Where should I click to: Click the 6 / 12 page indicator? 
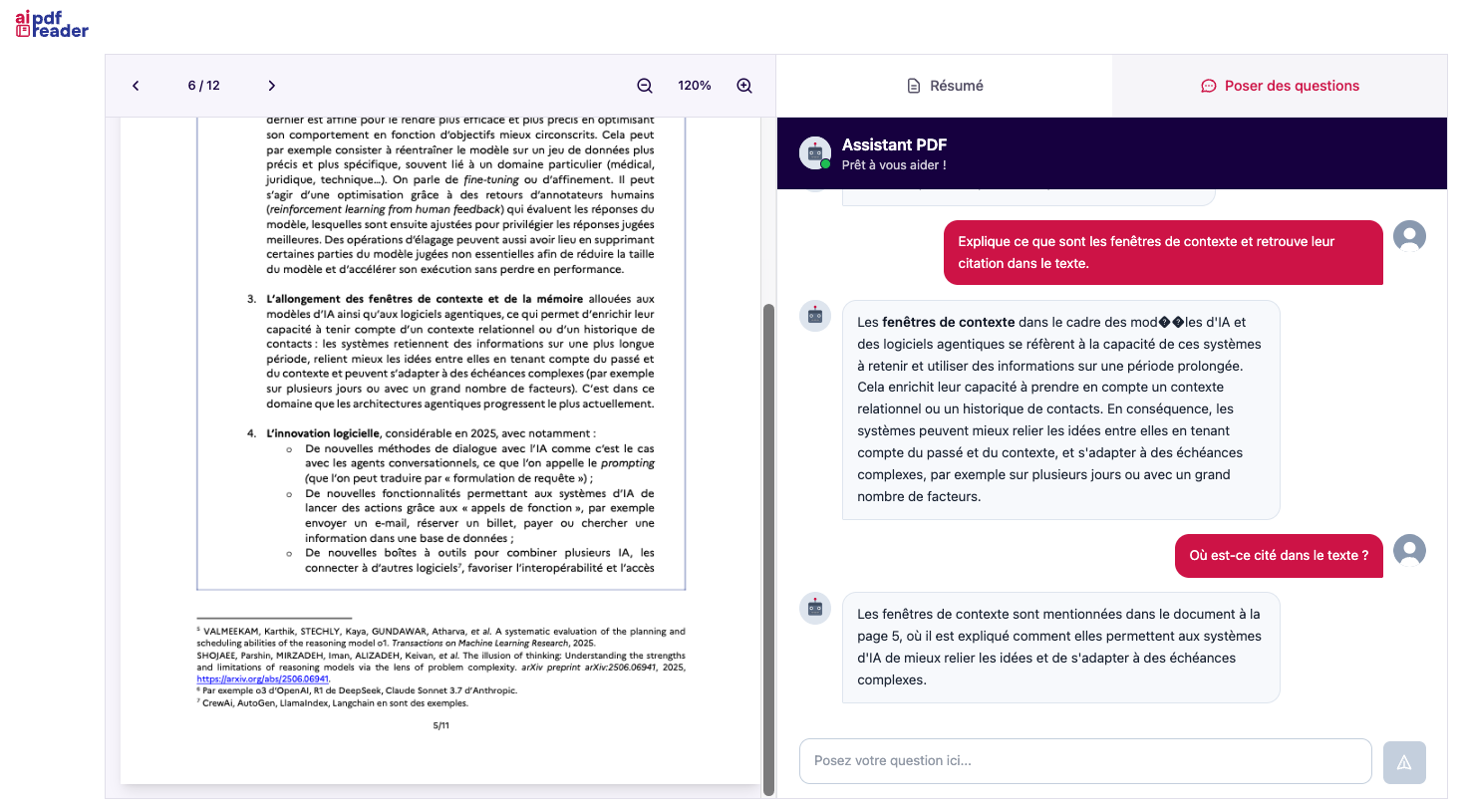203,86
